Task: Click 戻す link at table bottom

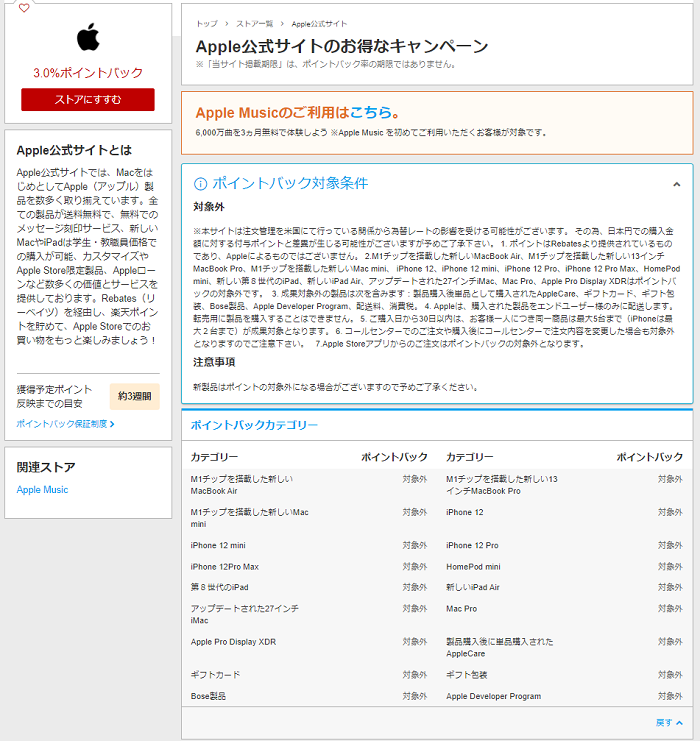Action: (664, 723)
